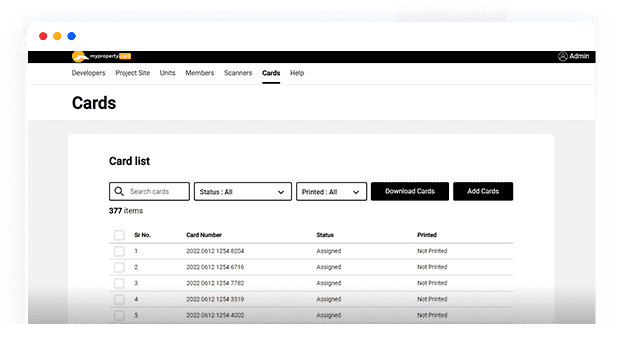Click the Admin user profile icon
Viewport: 624px width, 361px height.
tap(562, 57)
